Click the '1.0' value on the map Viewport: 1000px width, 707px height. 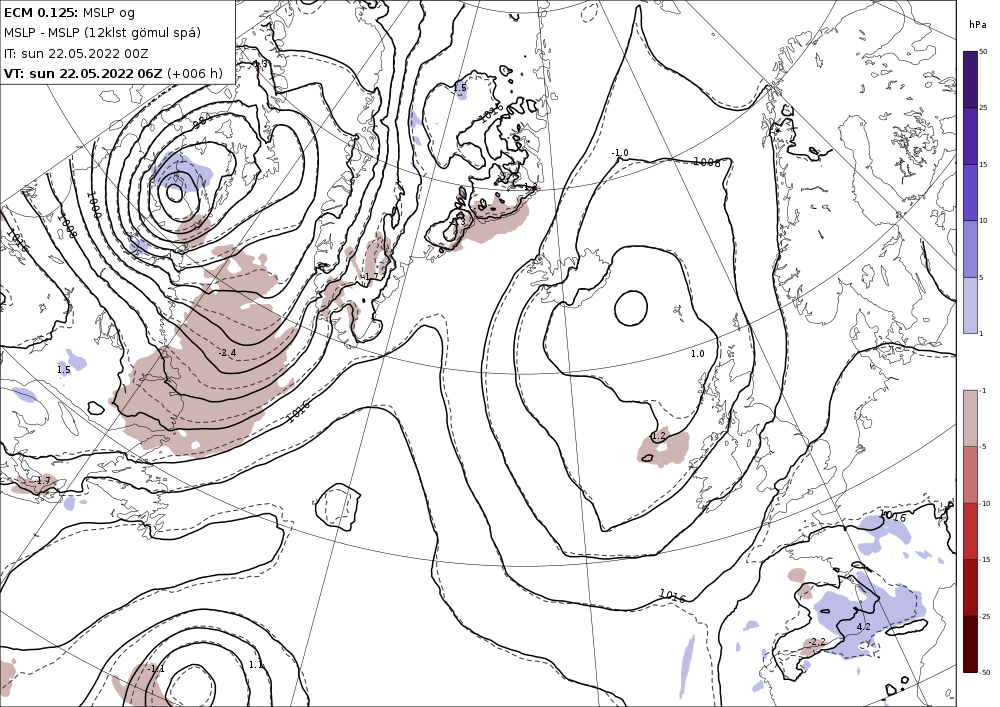tap(698, 353)
